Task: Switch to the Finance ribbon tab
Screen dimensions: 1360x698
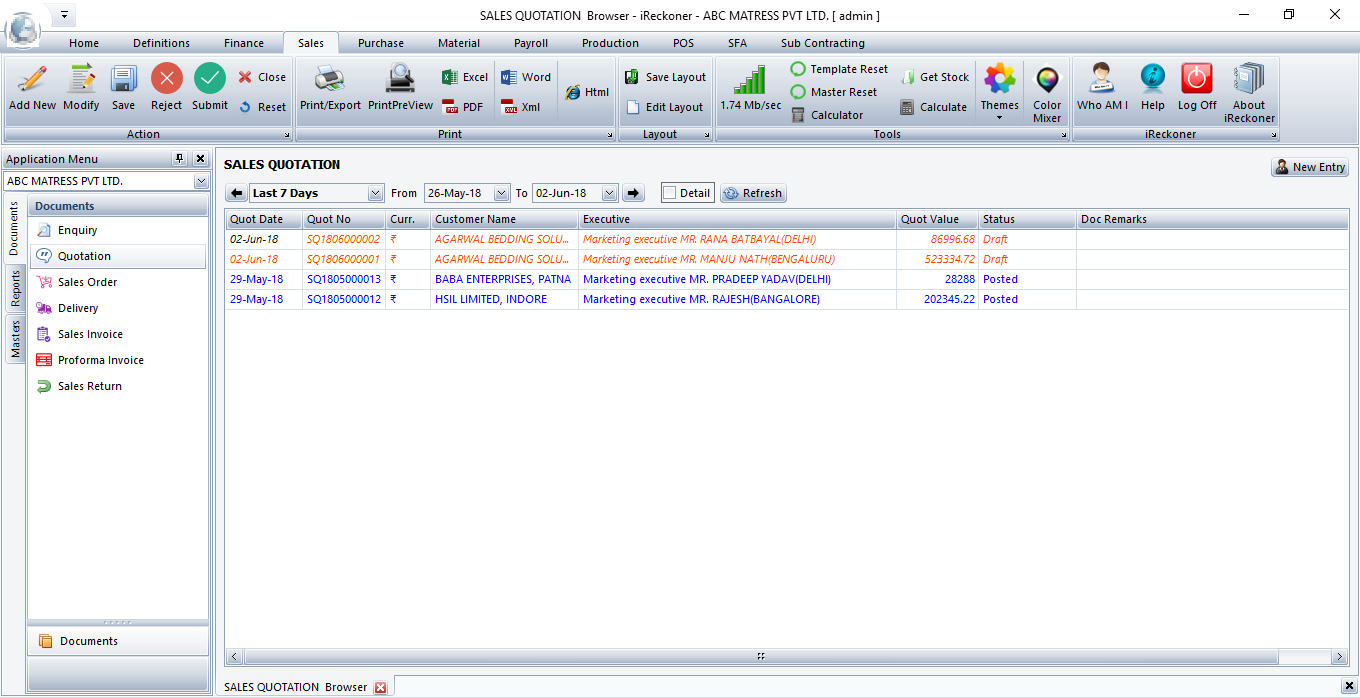Action: (244, 43)
